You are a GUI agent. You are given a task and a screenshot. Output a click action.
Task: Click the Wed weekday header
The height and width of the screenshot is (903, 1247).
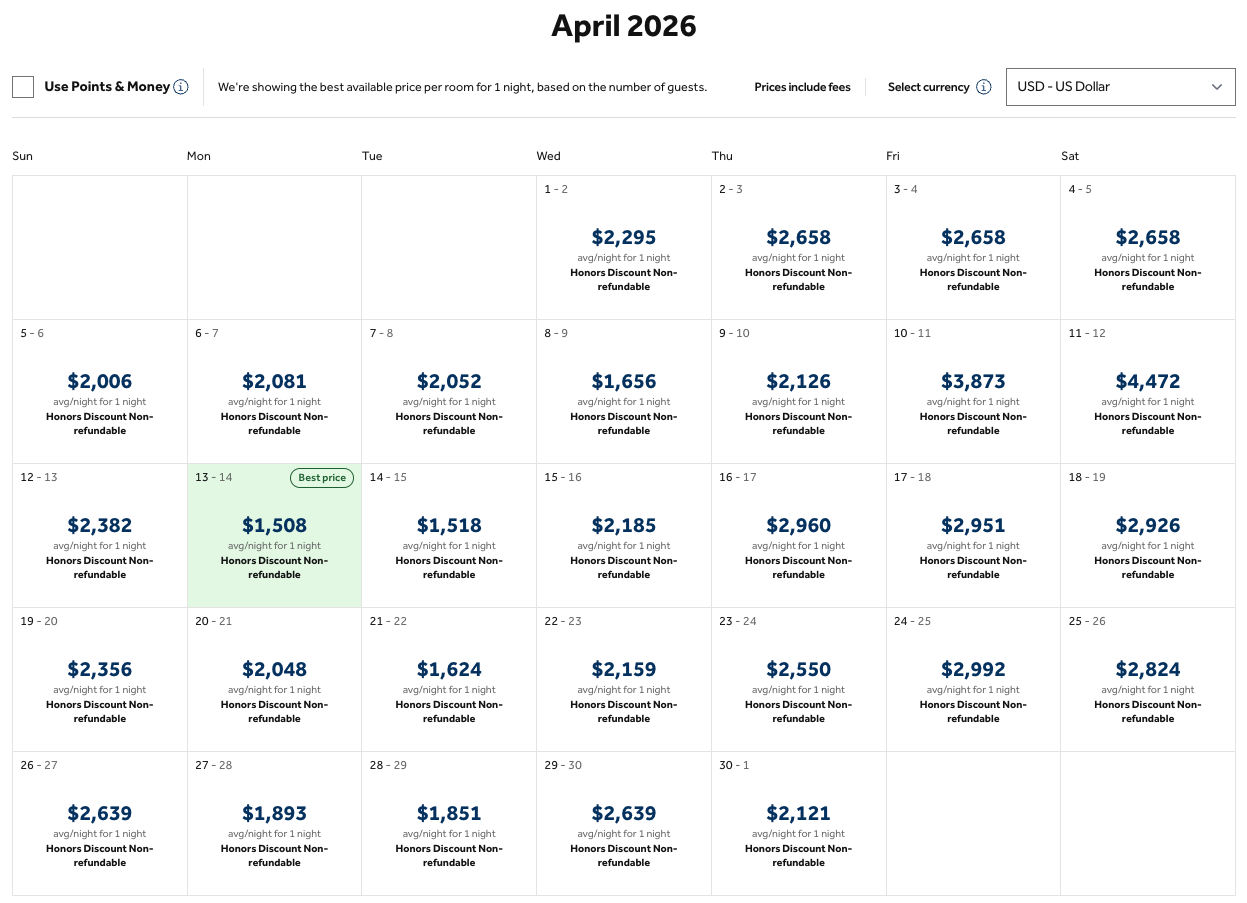[548, 156]
